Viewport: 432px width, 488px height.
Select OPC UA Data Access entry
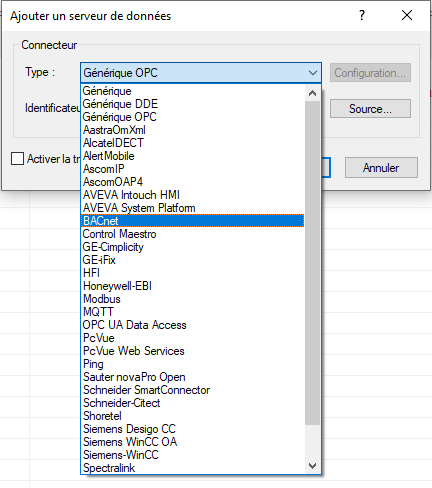click(x=193, y=325)
